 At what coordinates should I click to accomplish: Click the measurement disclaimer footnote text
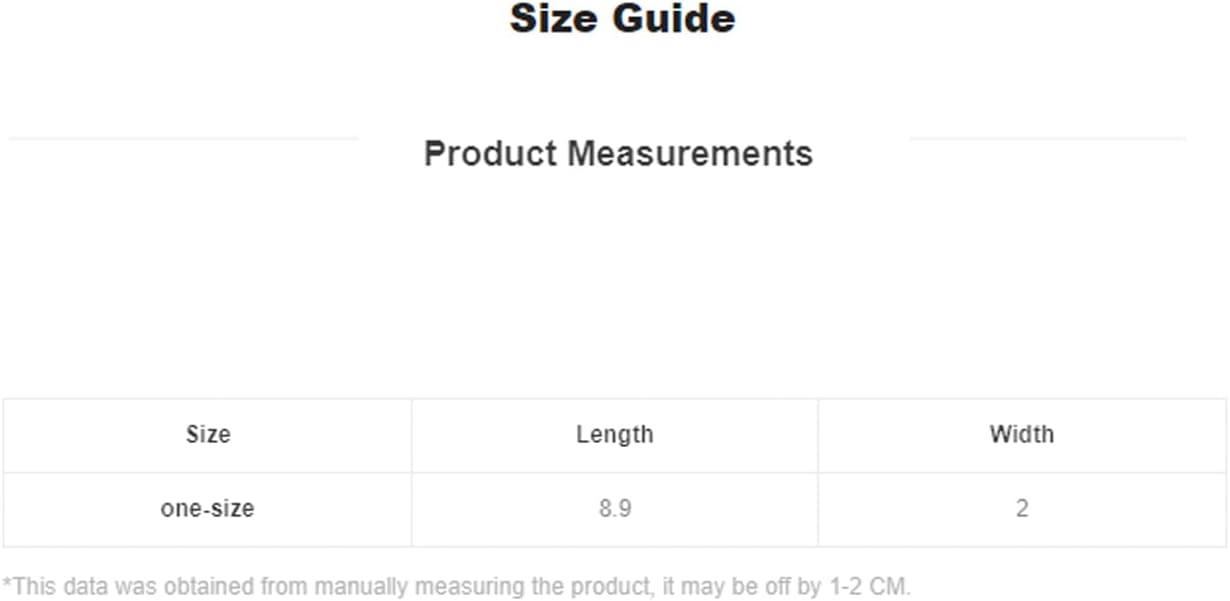[456, 586]
